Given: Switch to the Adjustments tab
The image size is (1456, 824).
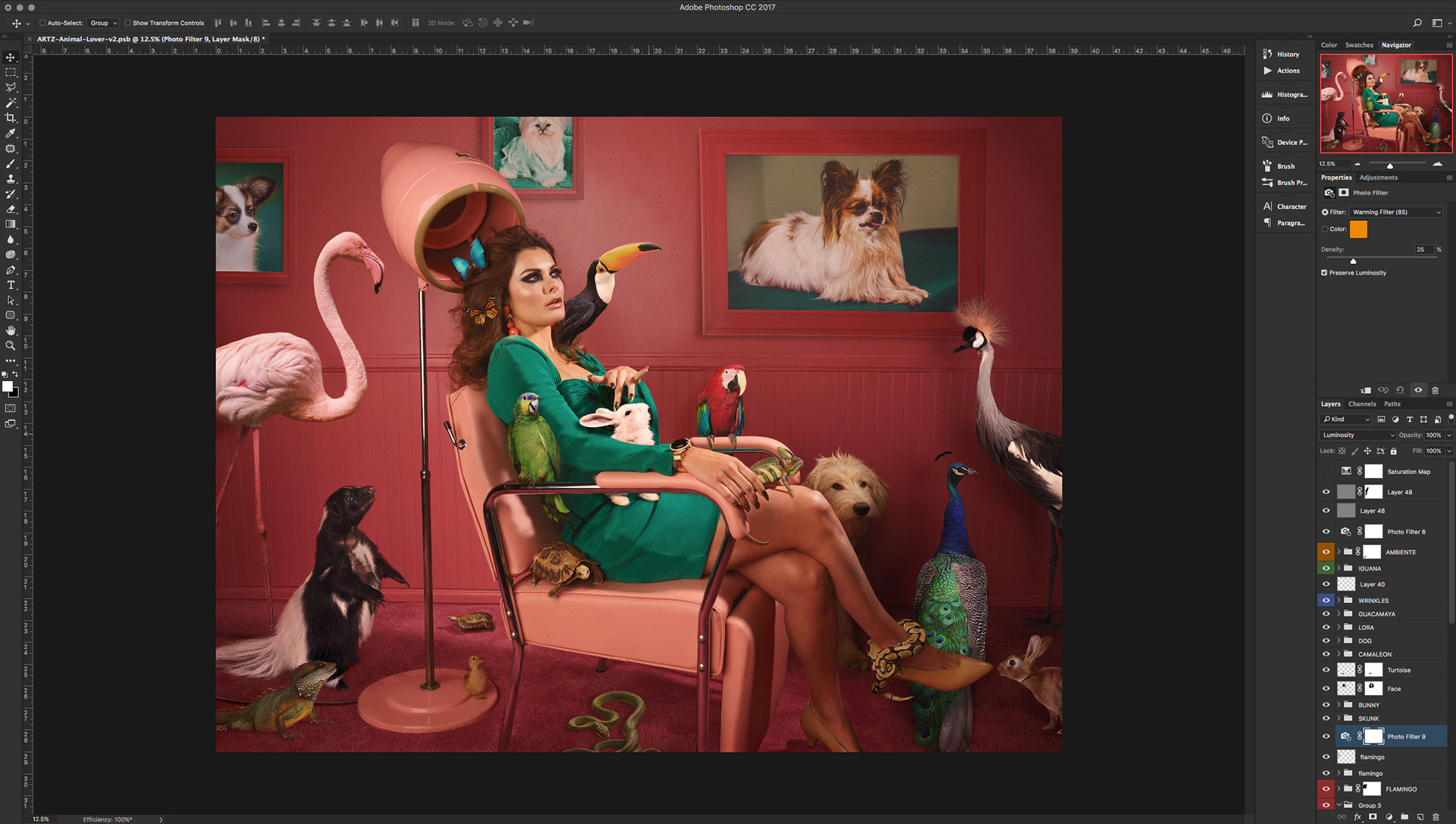Looking at the screenshot, I should coord(1378,178).
